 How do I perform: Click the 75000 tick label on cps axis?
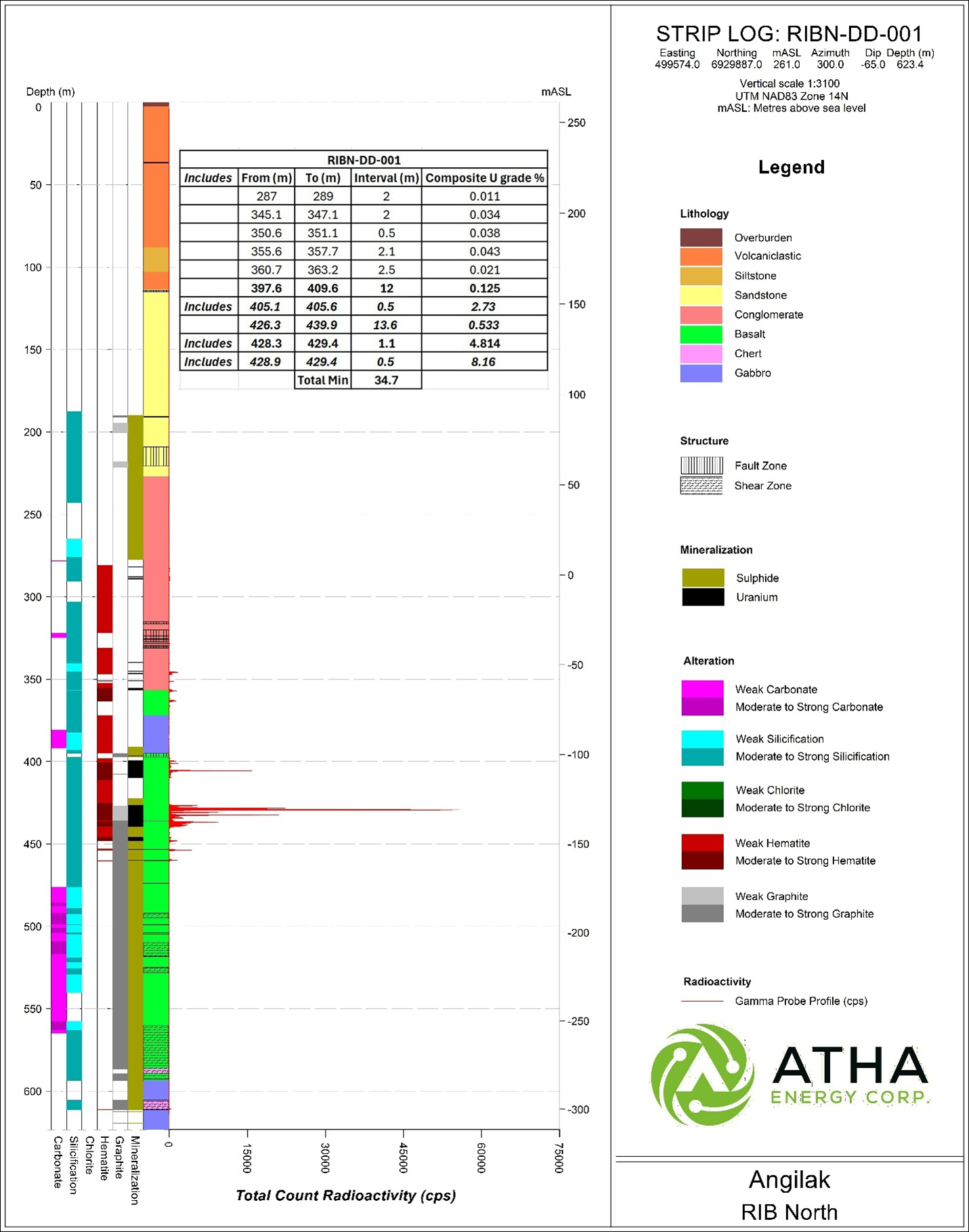coord(558,1157)
